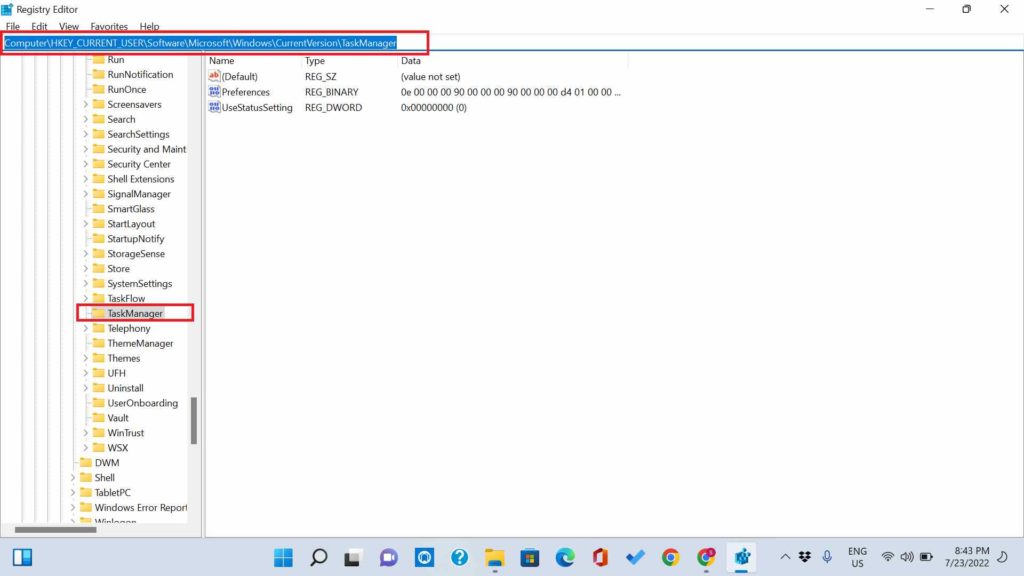Click the Registry Editor title bar icon
This screenshot has width=1024, height=576.
coord(7,9)
